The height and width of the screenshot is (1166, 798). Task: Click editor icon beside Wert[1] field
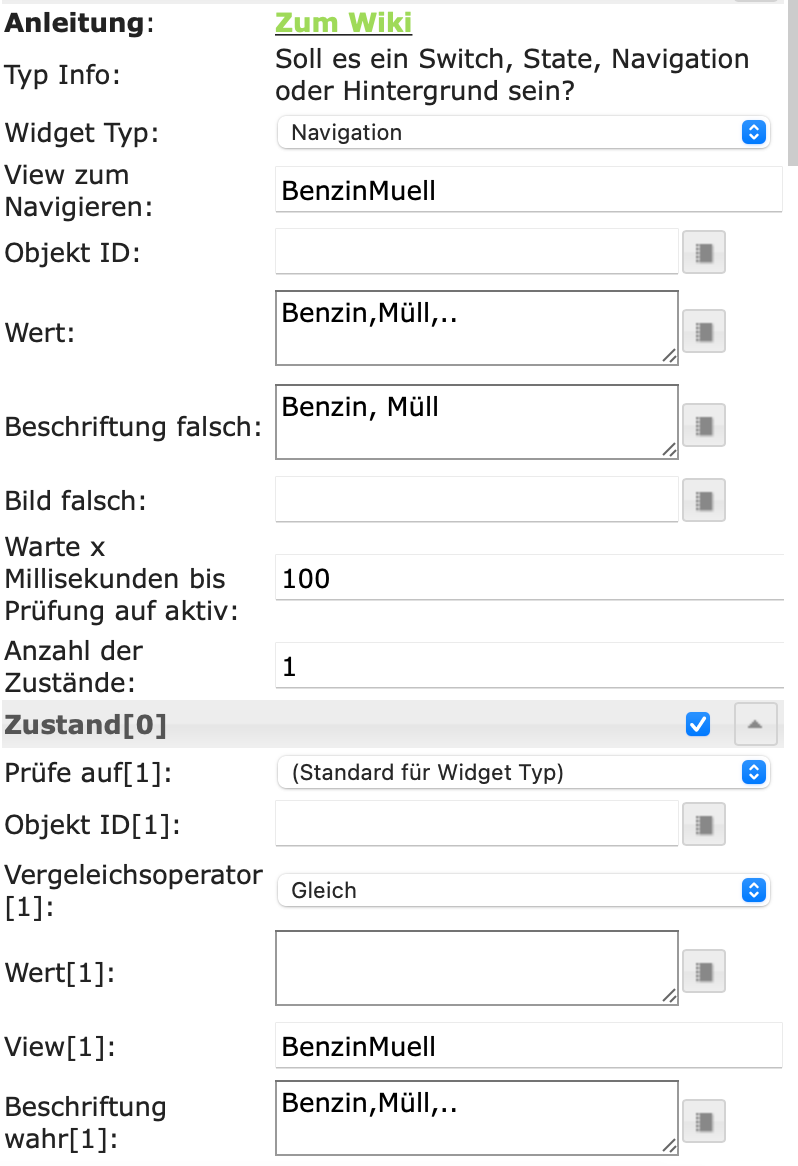tap(703, 970)
